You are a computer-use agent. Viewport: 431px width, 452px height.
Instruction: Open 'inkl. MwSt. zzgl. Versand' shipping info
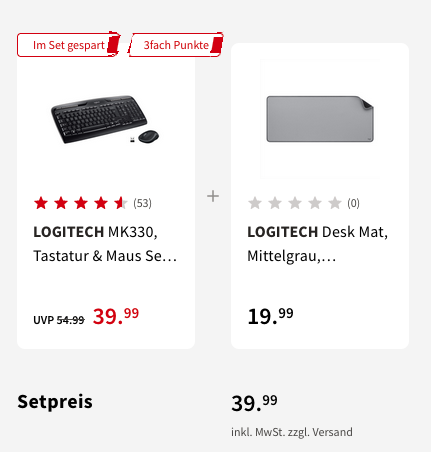point(292,432)
